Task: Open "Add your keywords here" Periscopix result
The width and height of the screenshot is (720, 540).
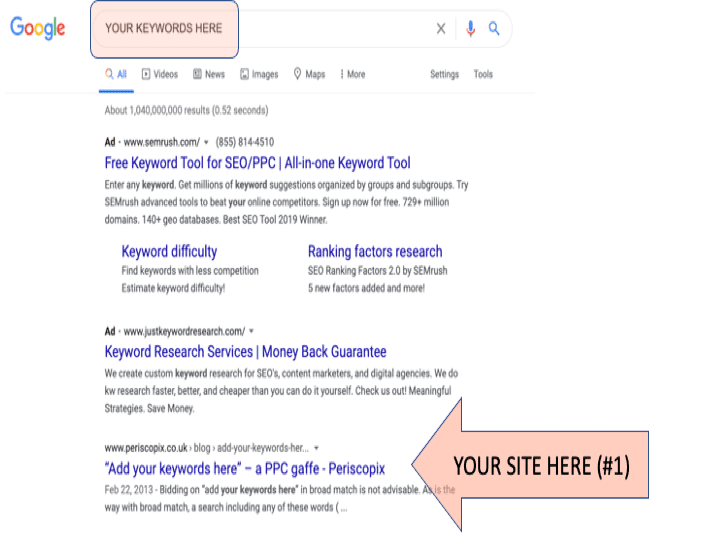Action: pos(245,469)
